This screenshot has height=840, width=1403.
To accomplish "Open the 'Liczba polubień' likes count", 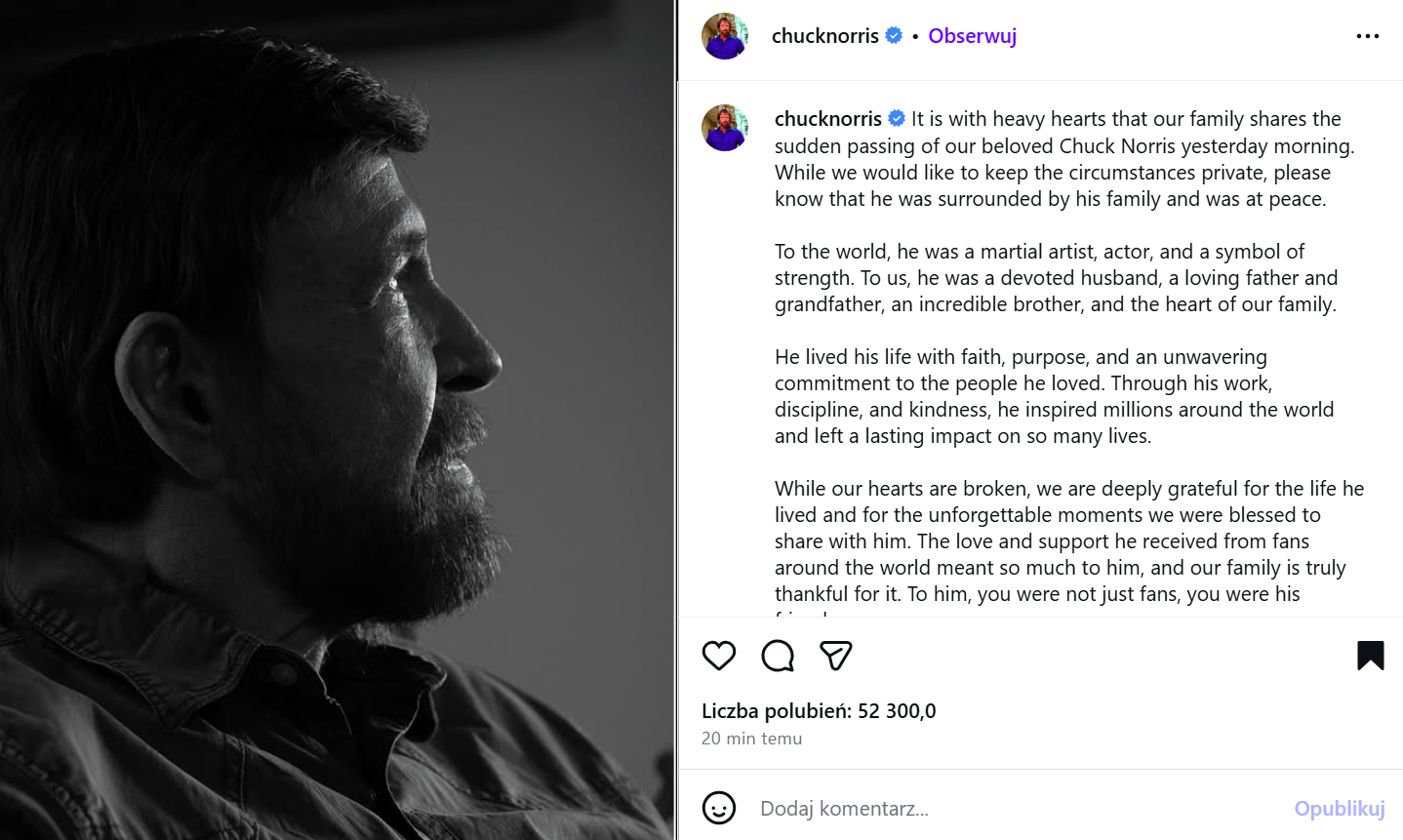I will [819, 711].
